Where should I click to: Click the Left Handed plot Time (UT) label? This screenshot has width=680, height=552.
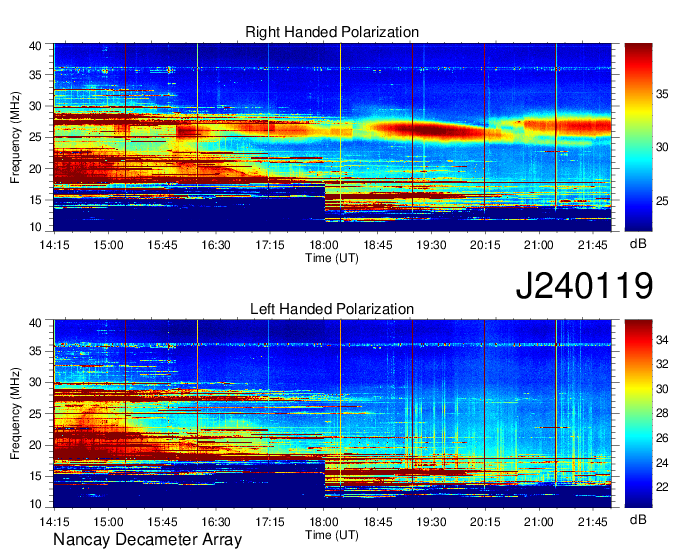332,535
